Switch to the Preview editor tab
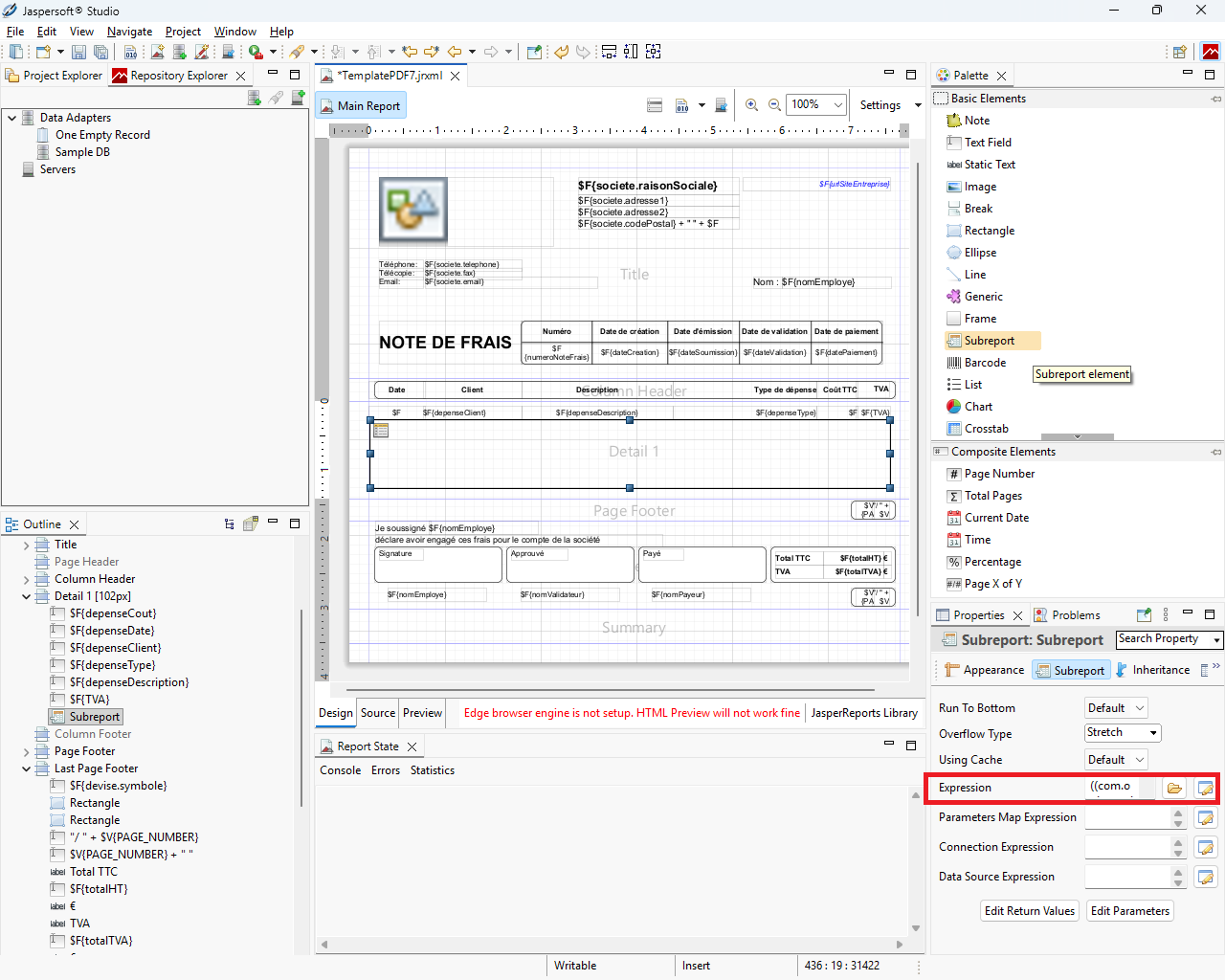Image resolution: width=1225 pixels, height=980 pixels. (x=422, y=713)
